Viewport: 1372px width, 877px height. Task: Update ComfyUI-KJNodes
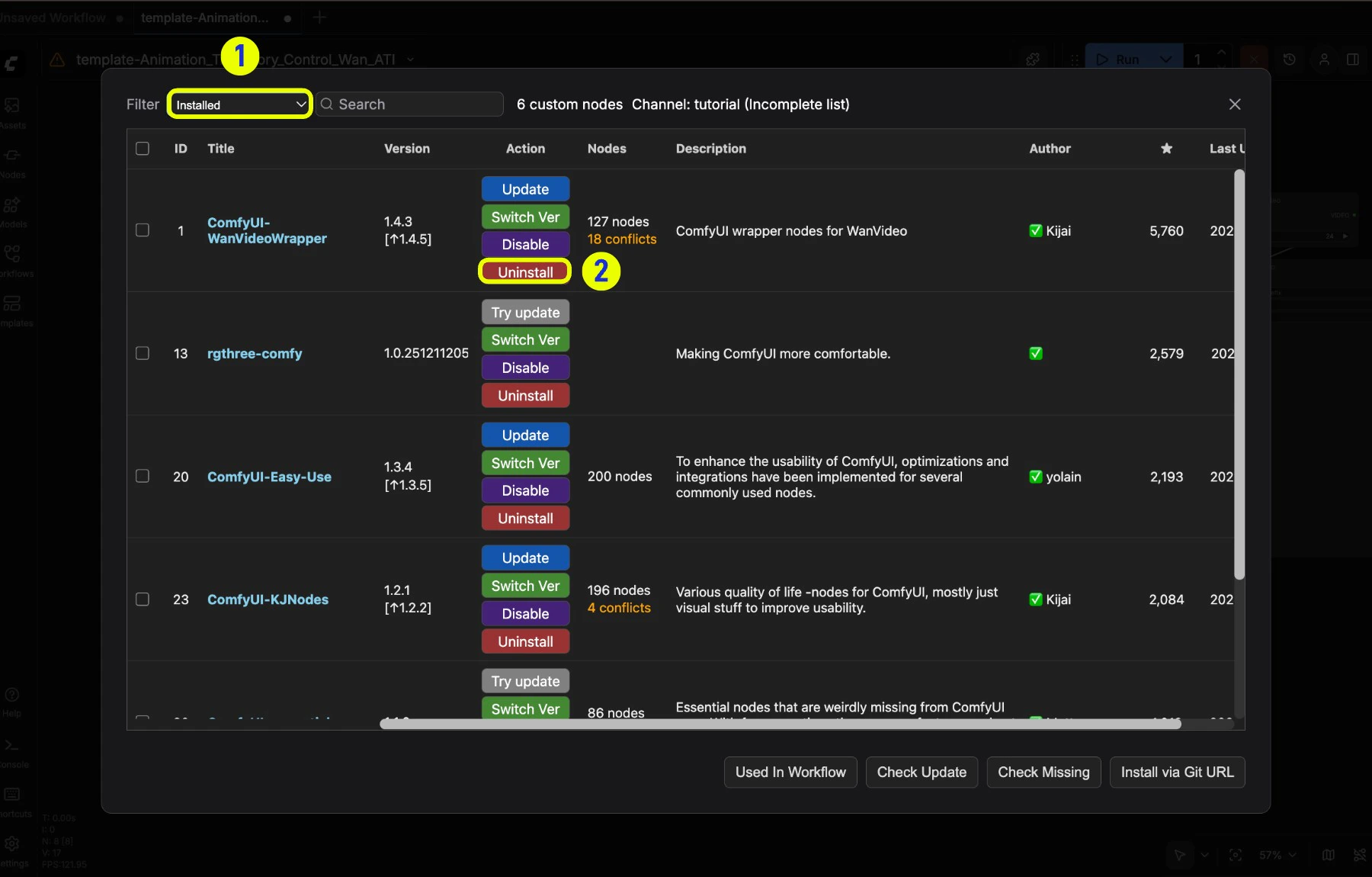tap(525, 558)
